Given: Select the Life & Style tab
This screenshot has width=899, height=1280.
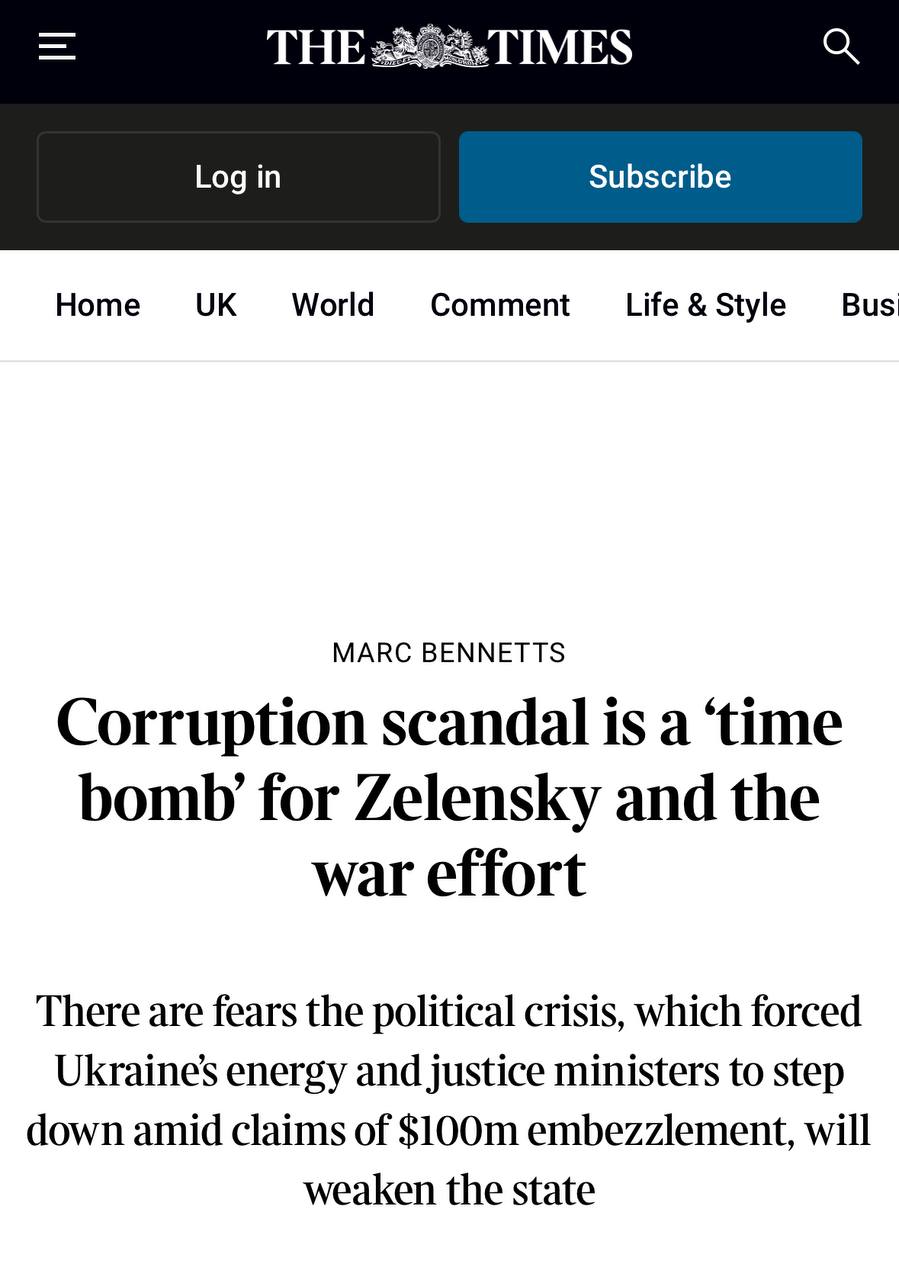Looking at the screenshot, I should click(x=706, y=305).
